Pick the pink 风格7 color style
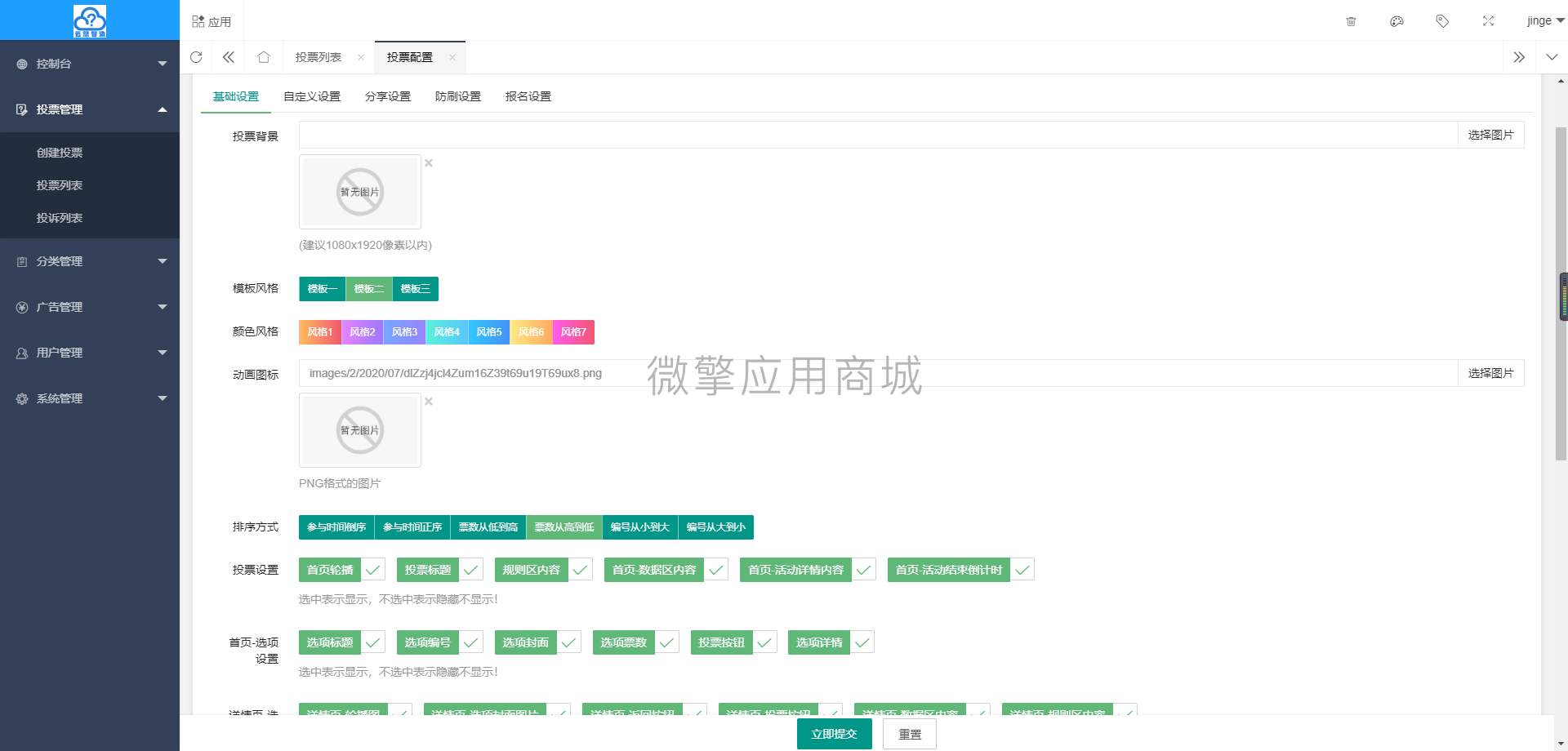The image size is (1568, 751). pos(573,332)
